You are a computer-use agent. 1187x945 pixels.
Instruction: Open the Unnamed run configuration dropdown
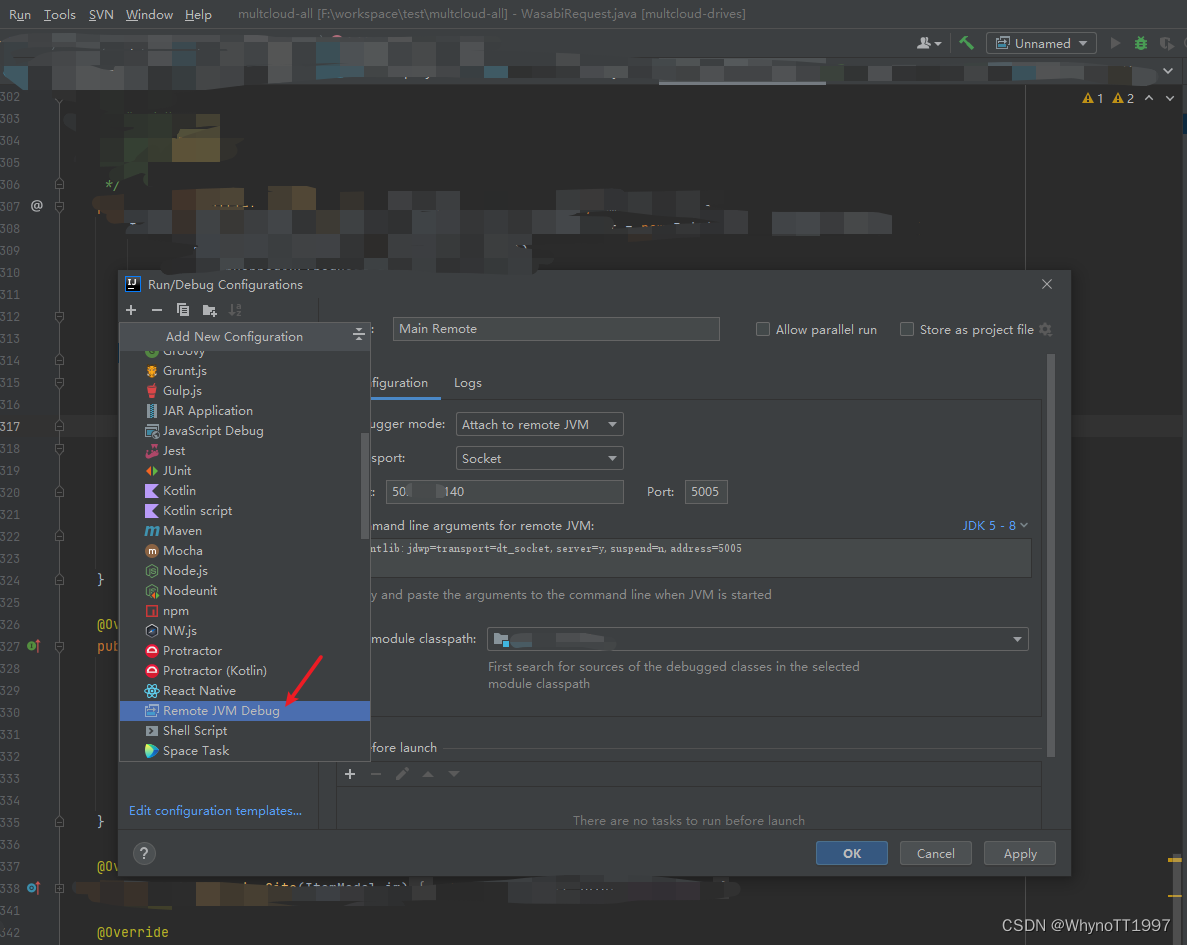pos(1042,43)
